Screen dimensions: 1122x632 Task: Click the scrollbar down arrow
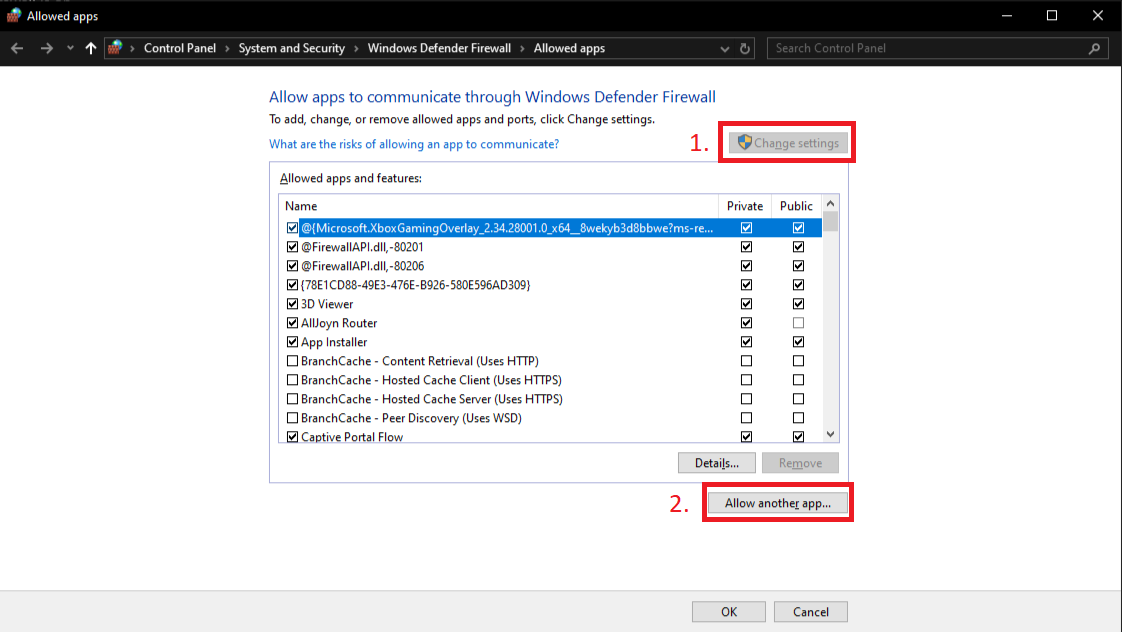(x=831, y=434)
